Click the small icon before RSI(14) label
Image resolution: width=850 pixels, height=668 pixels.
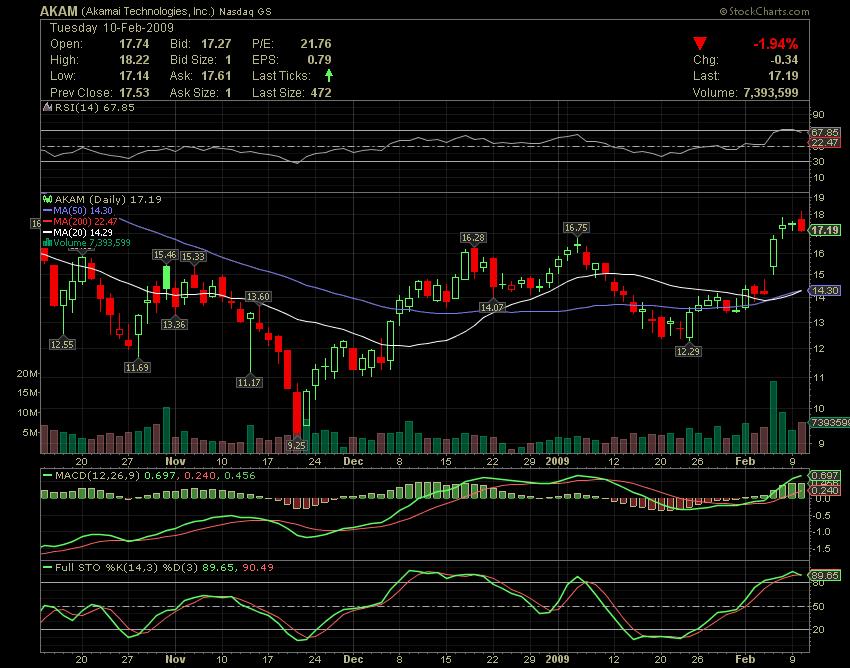pos(48,107)
